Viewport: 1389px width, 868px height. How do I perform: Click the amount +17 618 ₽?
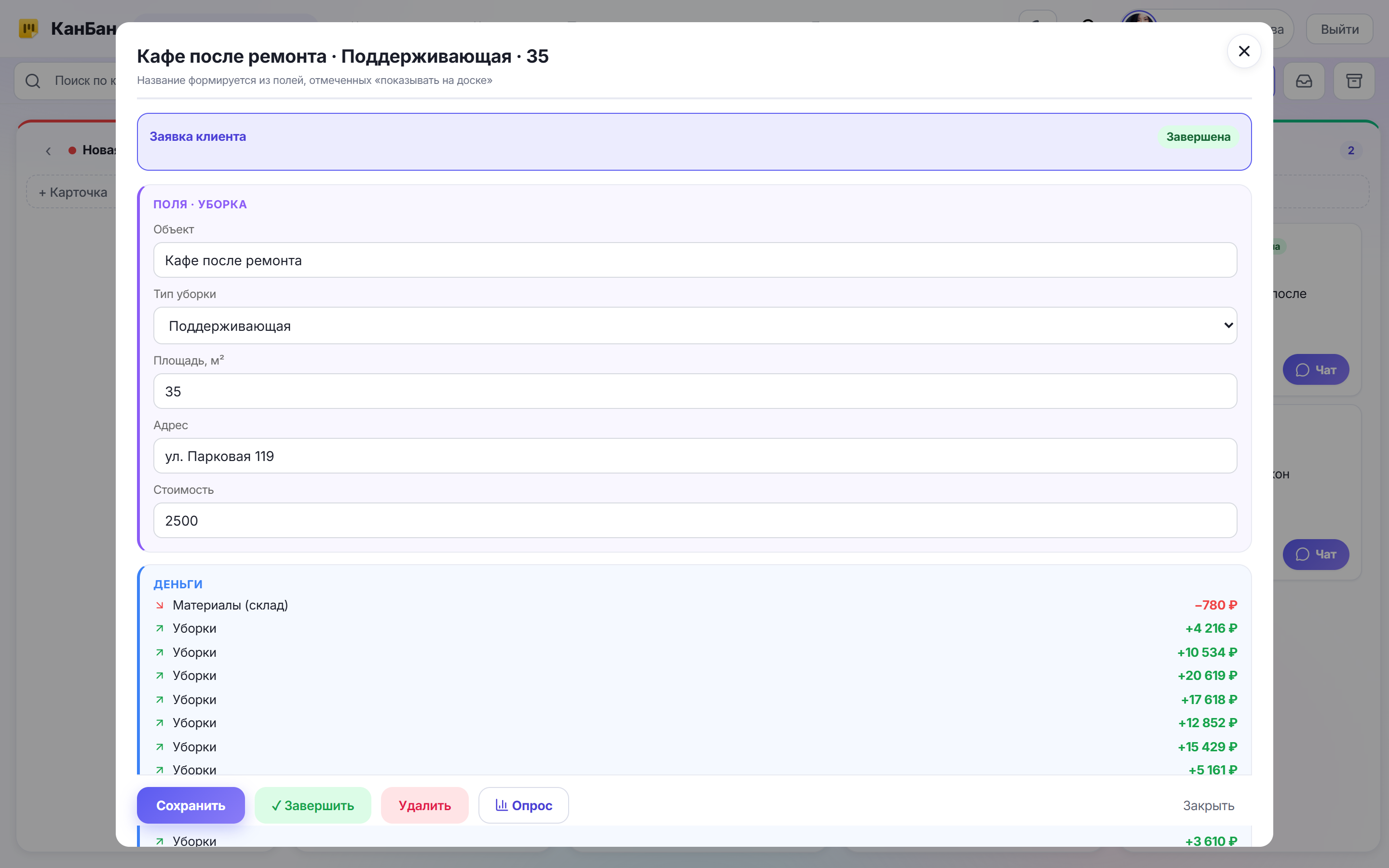click(1209, 699)
